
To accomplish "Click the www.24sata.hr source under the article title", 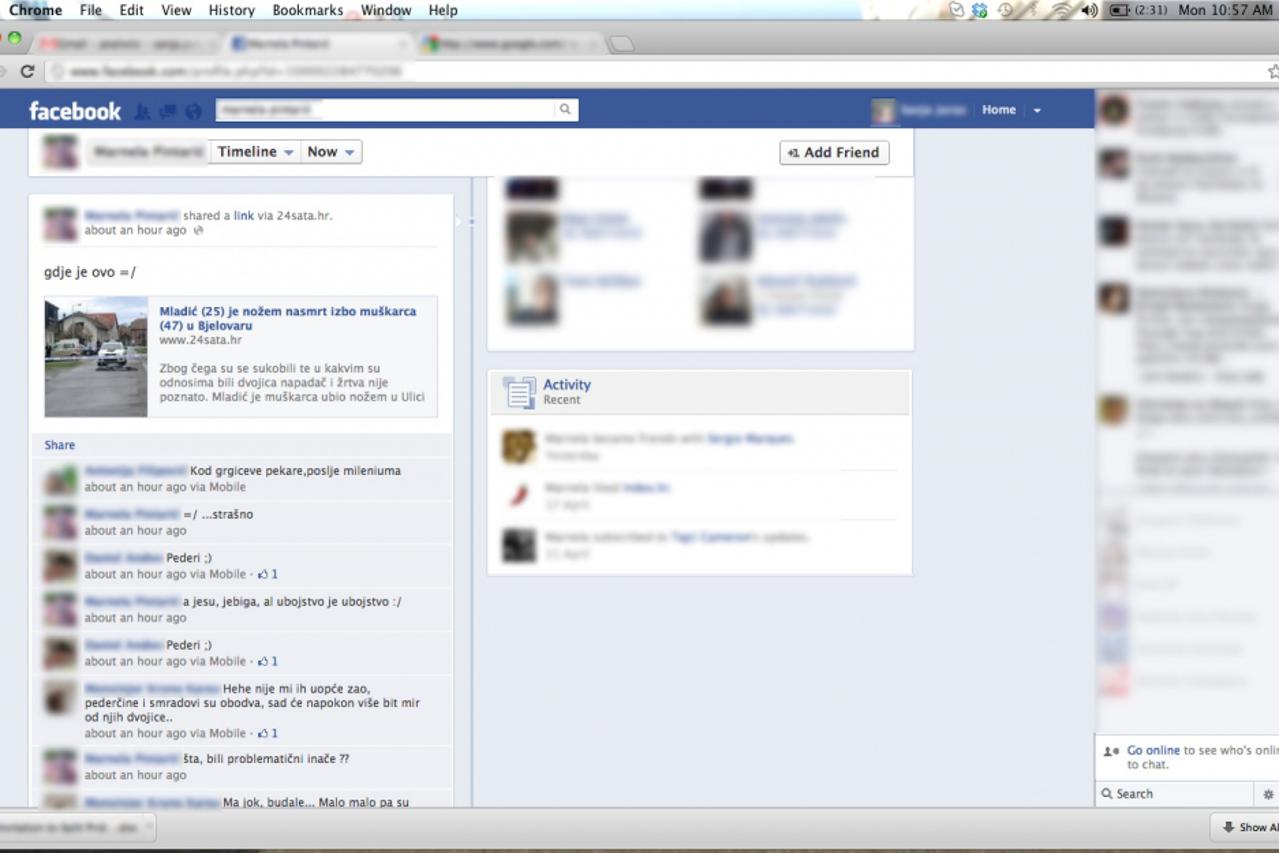I will tap(200, 340).
